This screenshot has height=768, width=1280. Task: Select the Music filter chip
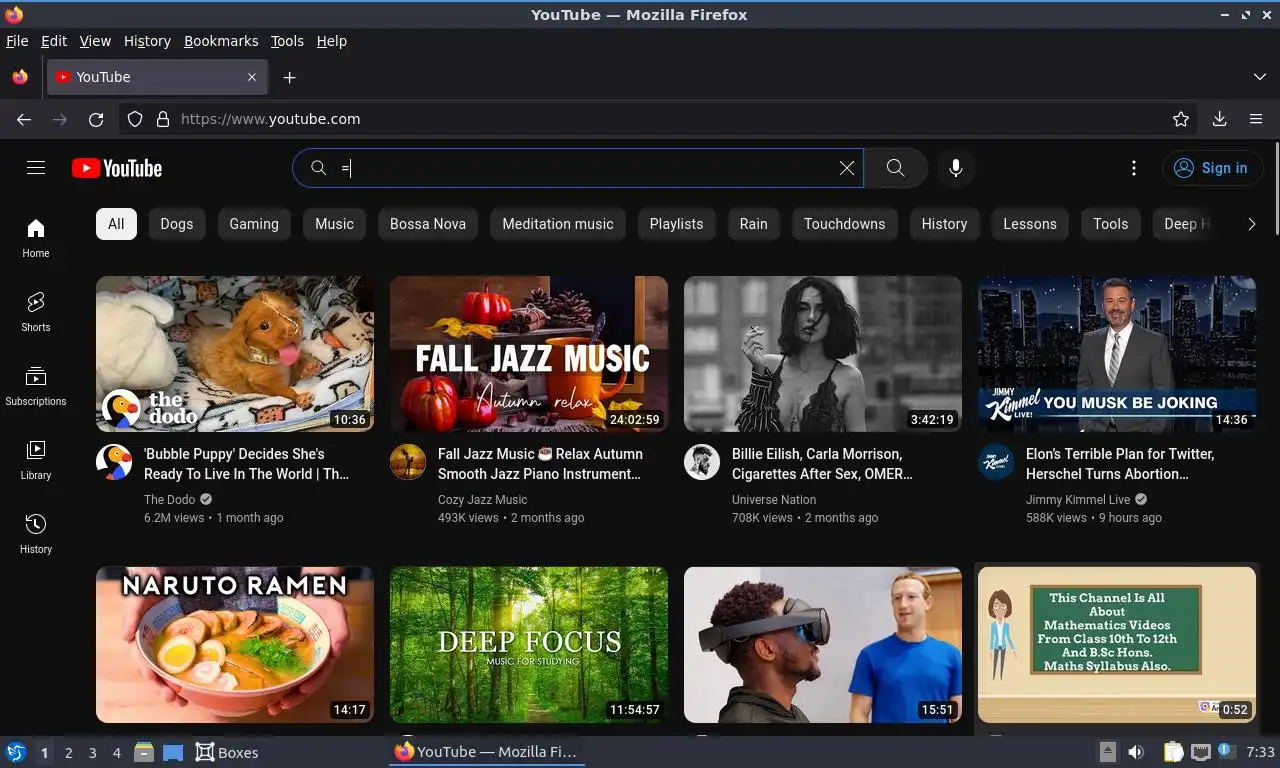click(x=334, y=224)
